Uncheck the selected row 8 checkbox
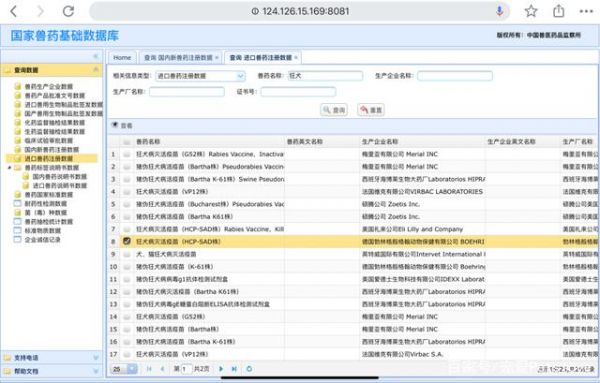Image resolution: width=600 pixels, height=383 pixels. tap(127, 241)
